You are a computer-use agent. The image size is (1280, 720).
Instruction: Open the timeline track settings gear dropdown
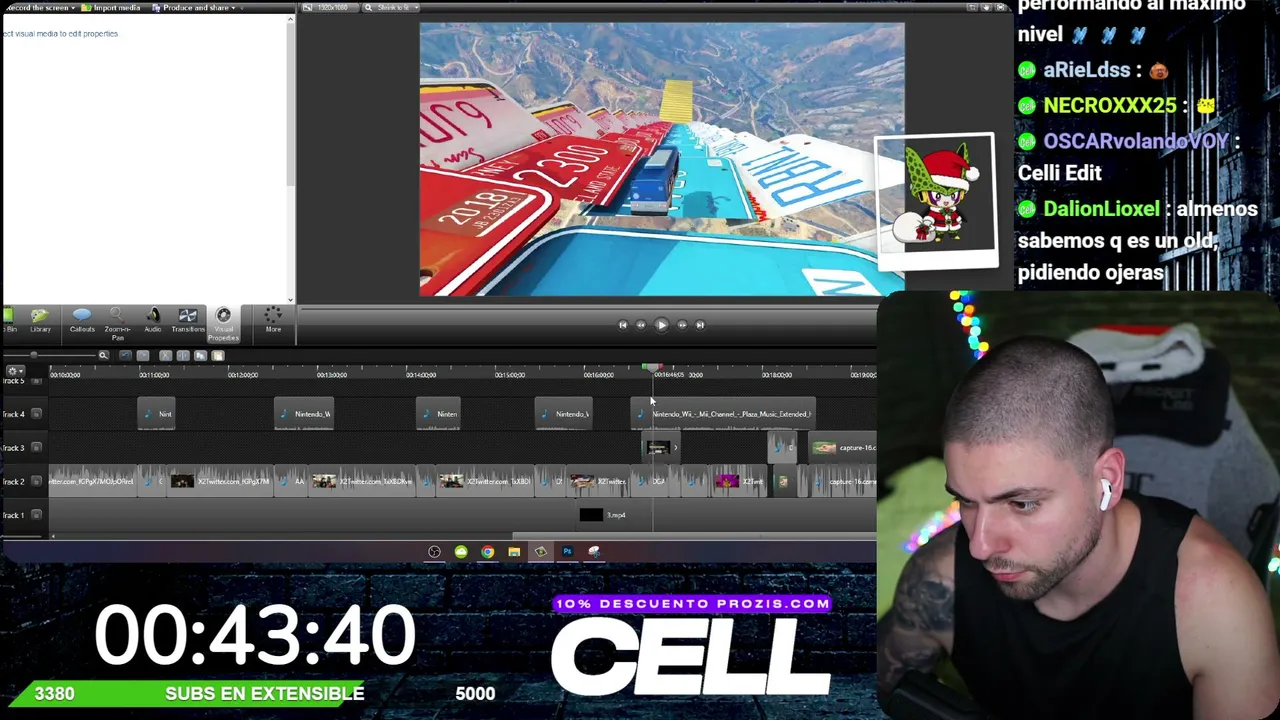(14, 371)
